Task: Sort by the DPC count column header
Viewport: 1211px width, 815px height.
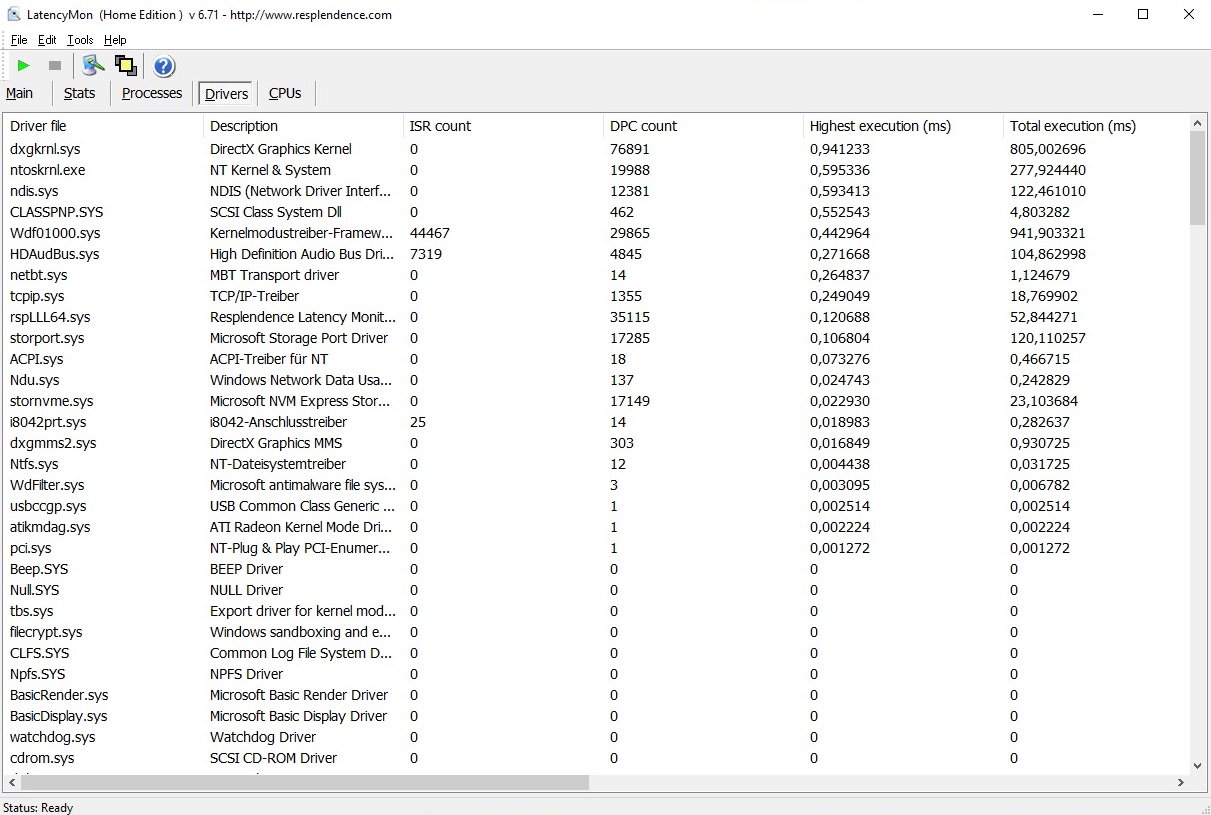Action: (643, 126)
